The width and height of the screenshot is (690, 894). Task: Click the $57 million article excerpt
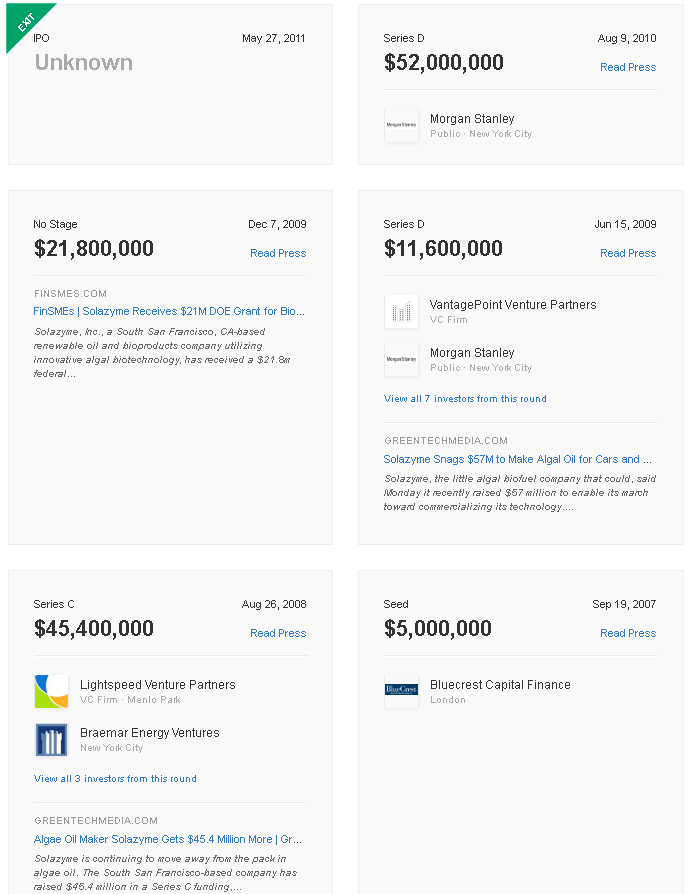(519, 493)
